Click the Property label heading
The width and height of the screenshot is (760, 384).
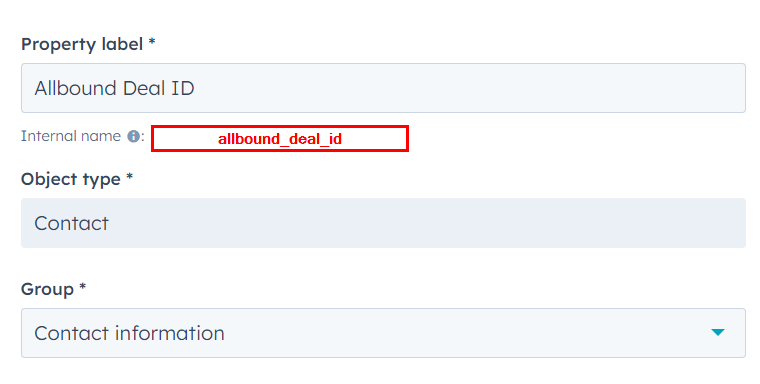coord(82,44)
